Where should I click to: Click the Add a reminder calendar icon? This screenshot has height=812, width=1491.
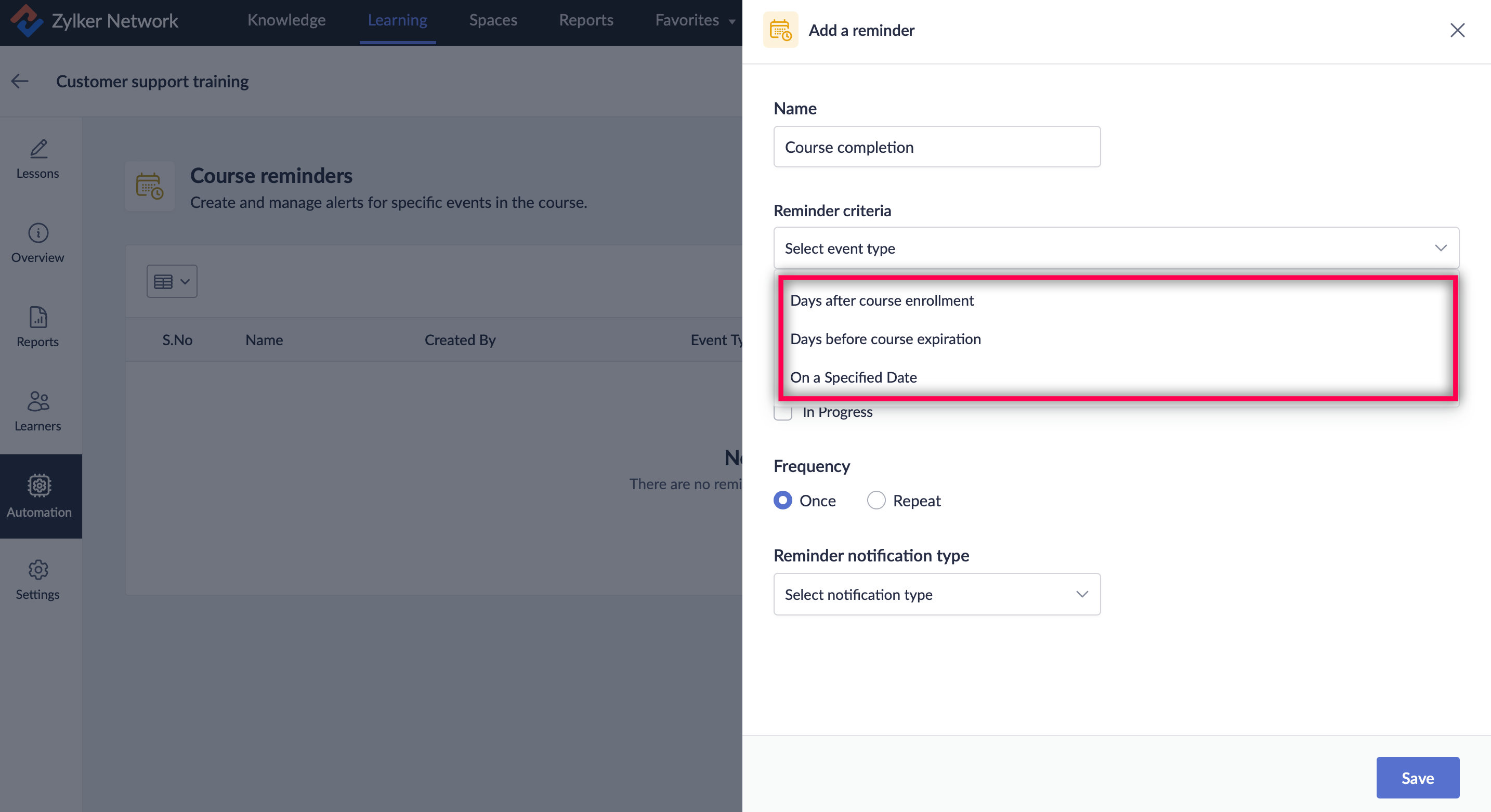[x=780, y=30]
